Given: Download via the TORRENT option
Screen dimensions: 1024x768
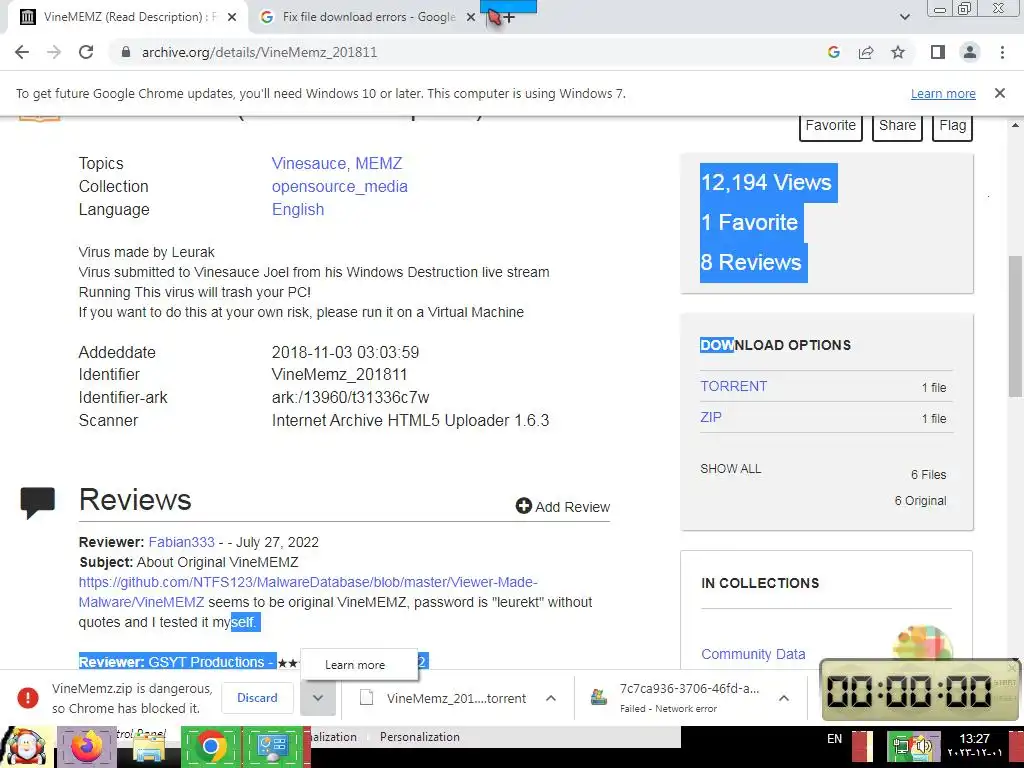Looking at the screenshot, I should click(733, 386).
